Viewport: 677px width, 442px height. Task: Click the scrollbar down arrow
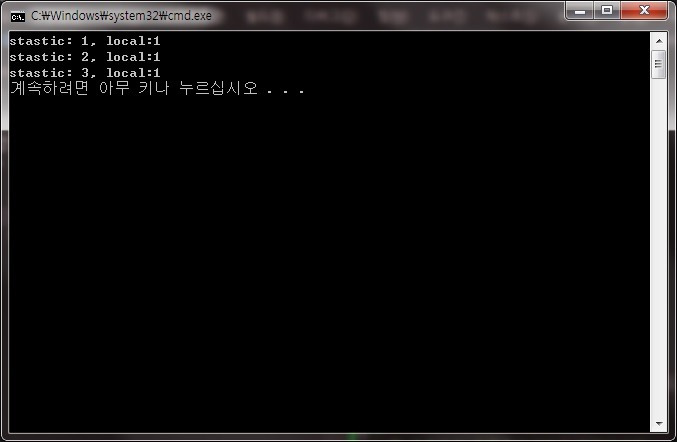point(658,423)
